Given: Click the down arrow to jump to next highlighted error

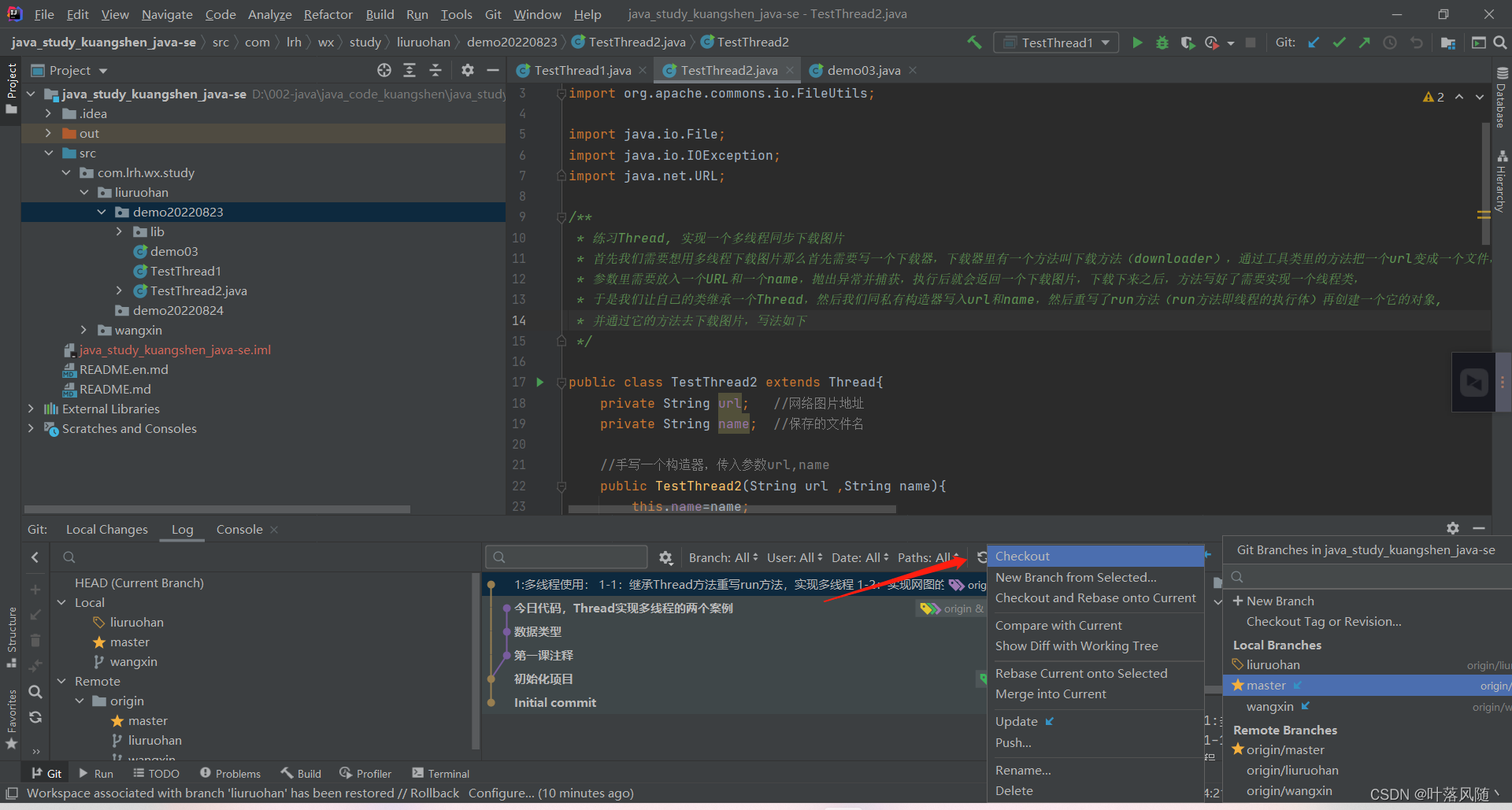Looking at the screenshot, I should point(1479,97).
